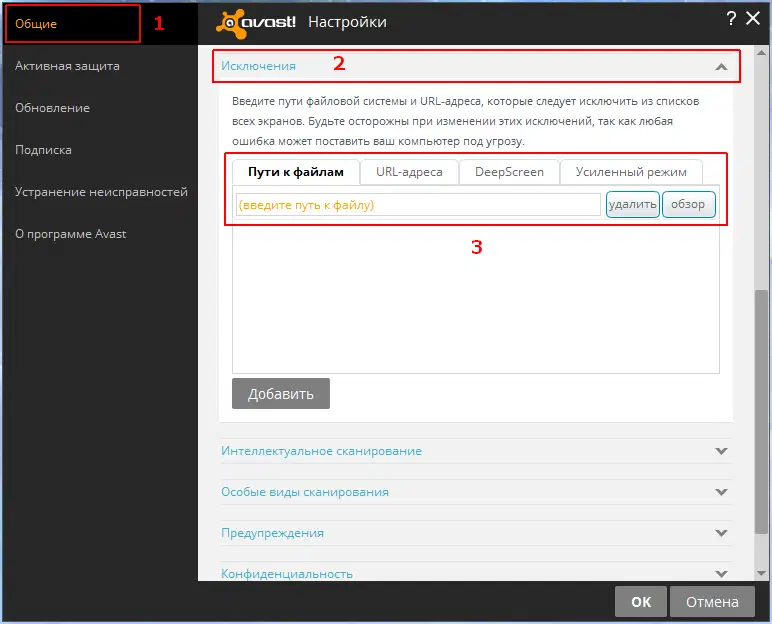Expand Особые виды сканирования chevron
The width and height of the screenshot is (772, 624).
pos(721,492)
